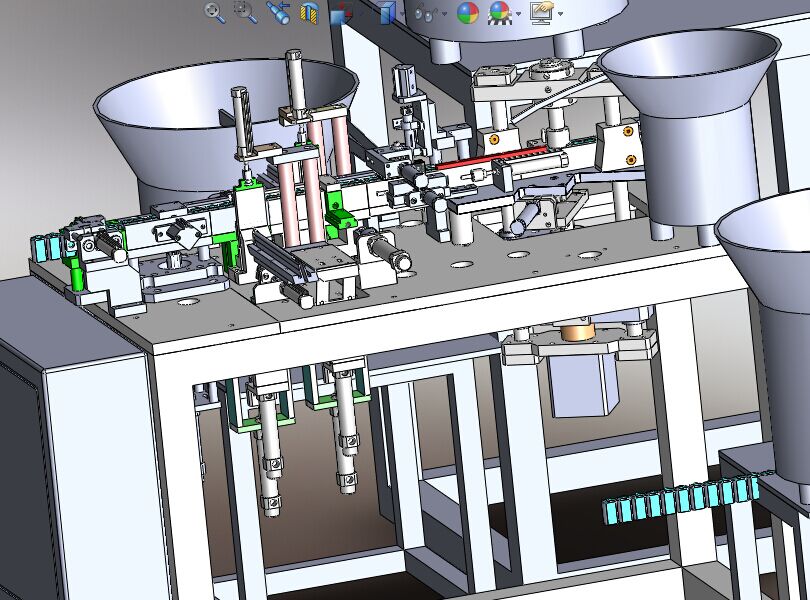Expand the Hide/Show Items dropdown arrow
Screen dimensions: 810x600
pyautogui.click(x=444, y=14)
